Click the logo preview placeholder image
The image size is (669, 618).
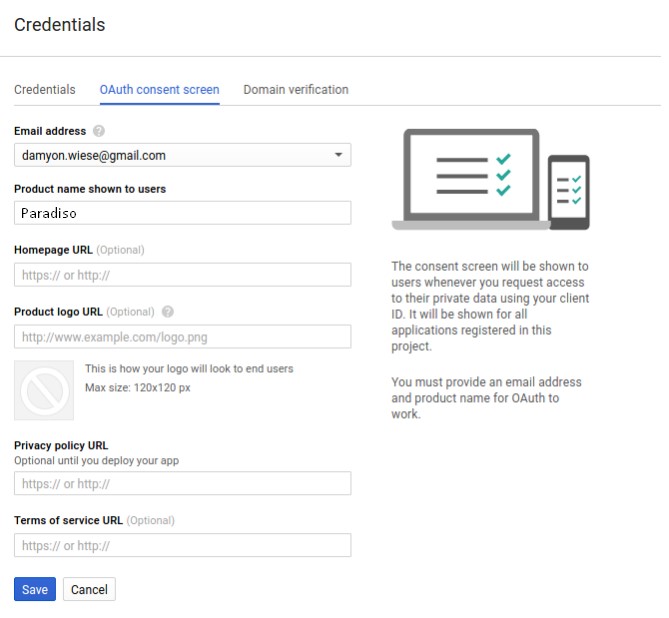44,390
